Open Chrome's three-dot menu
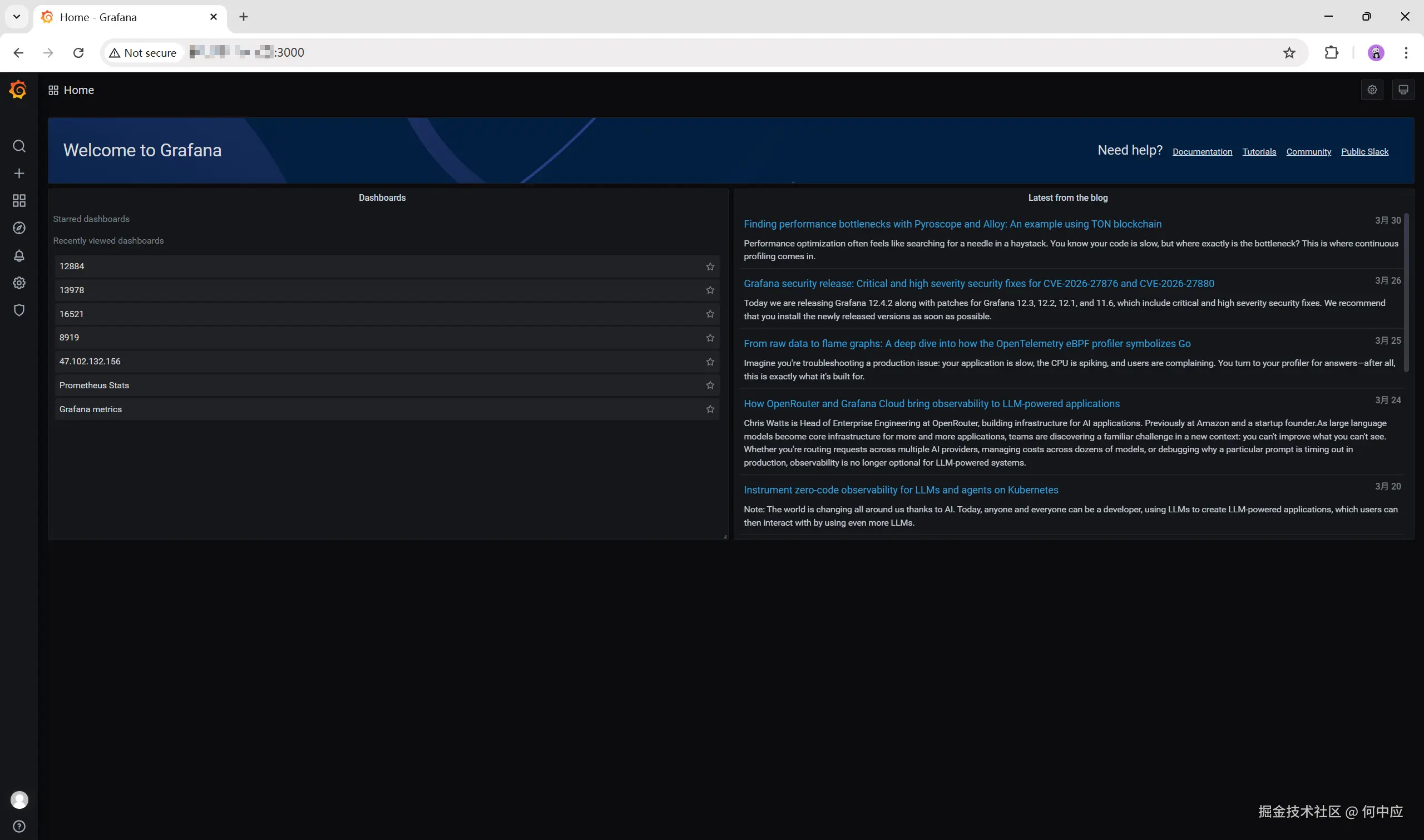Image resolution: width=1424 pixels, height=840 pixels. coord(1405,53)
